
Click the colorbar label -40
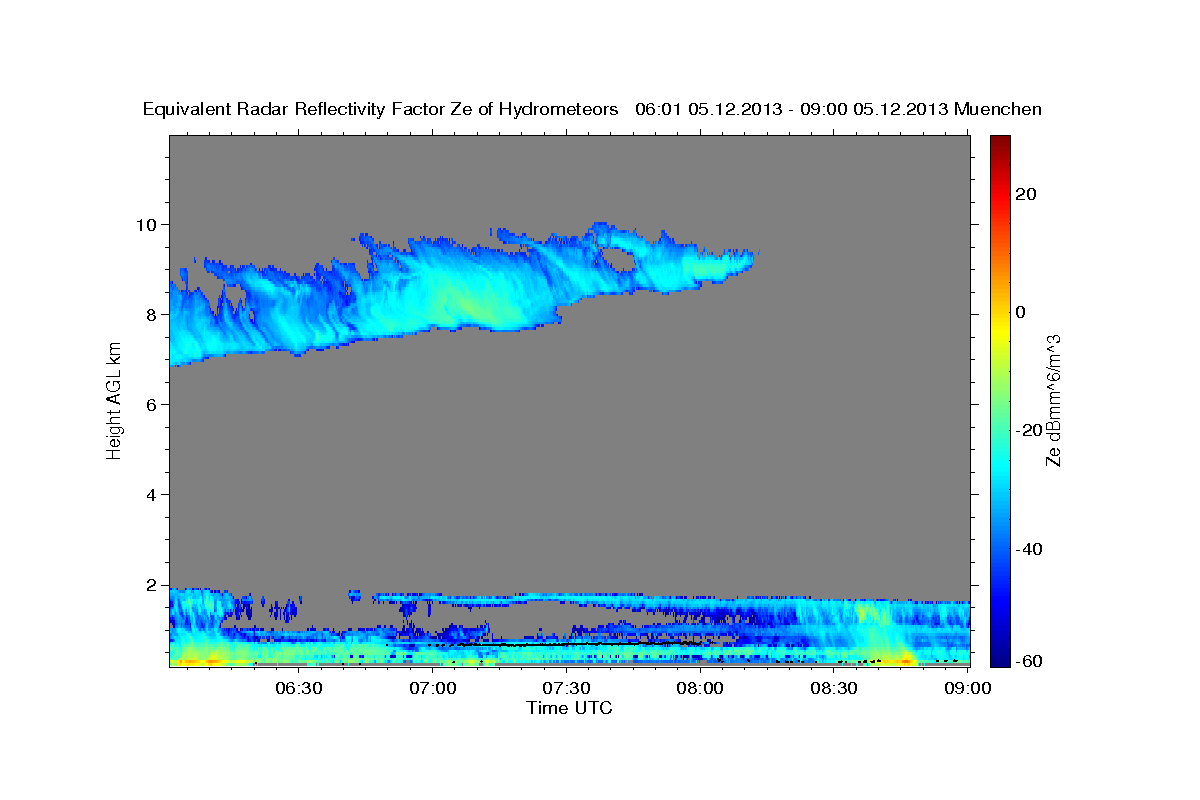pos(1029,549)
